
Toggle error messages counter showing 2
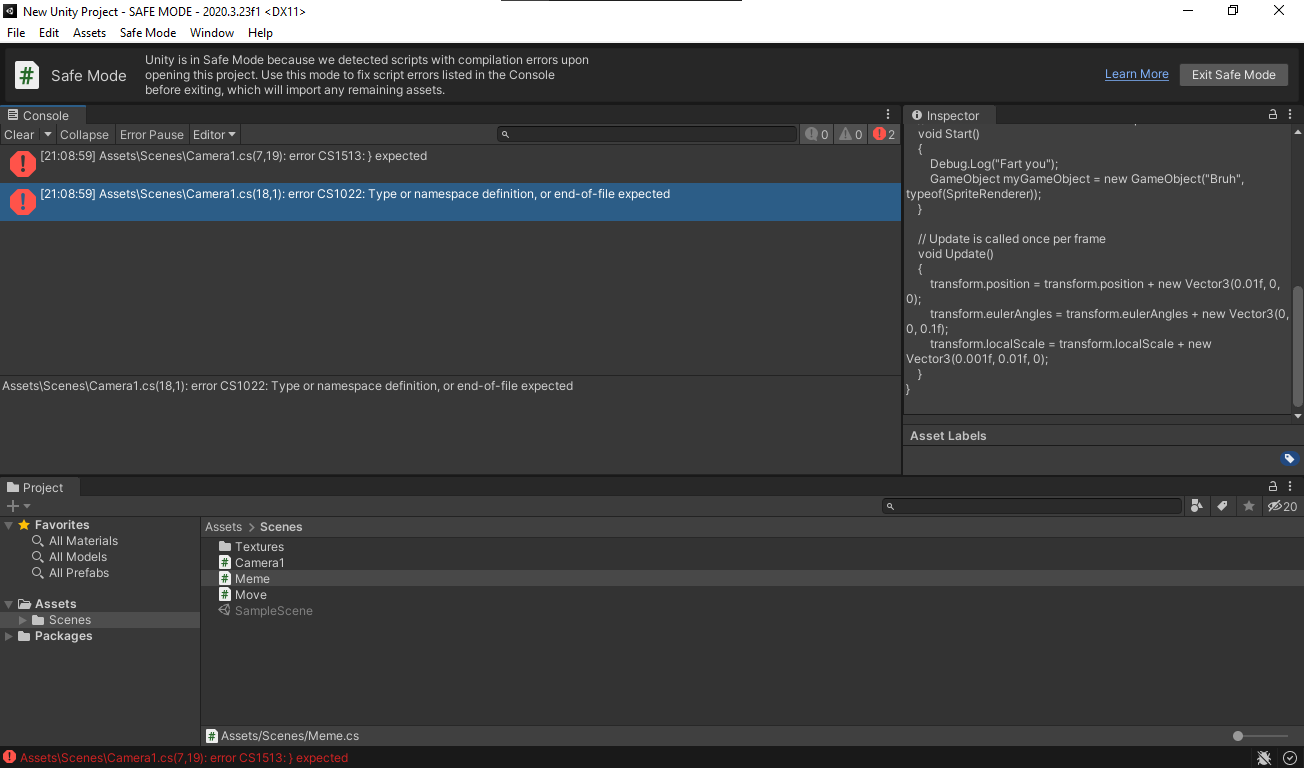pyautogui.click(x=884, y=134)
